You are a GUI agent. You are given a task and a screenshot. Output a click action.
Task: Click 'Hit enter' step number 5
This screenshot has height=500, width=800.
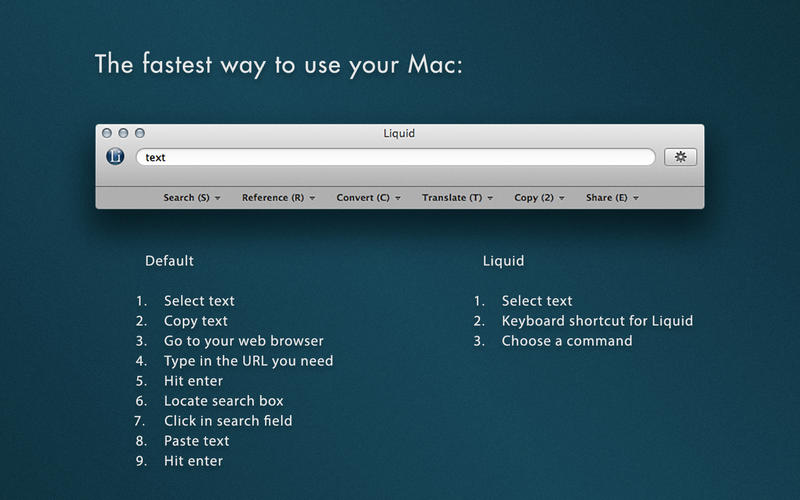pyautogui.click(x=193, y=381)
